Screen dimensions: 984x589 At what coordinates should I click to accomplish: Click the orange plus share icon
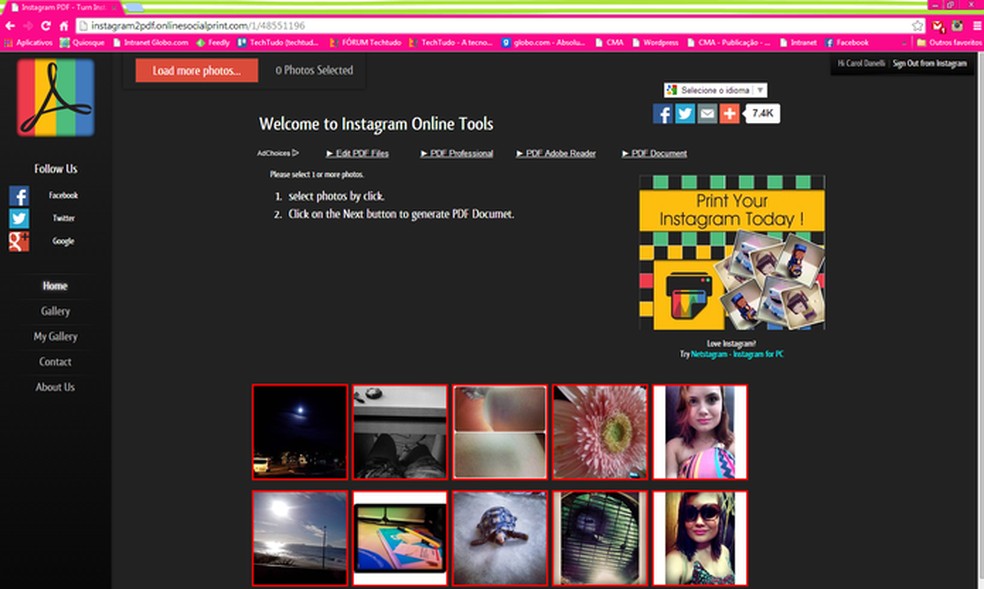point(728,113)
